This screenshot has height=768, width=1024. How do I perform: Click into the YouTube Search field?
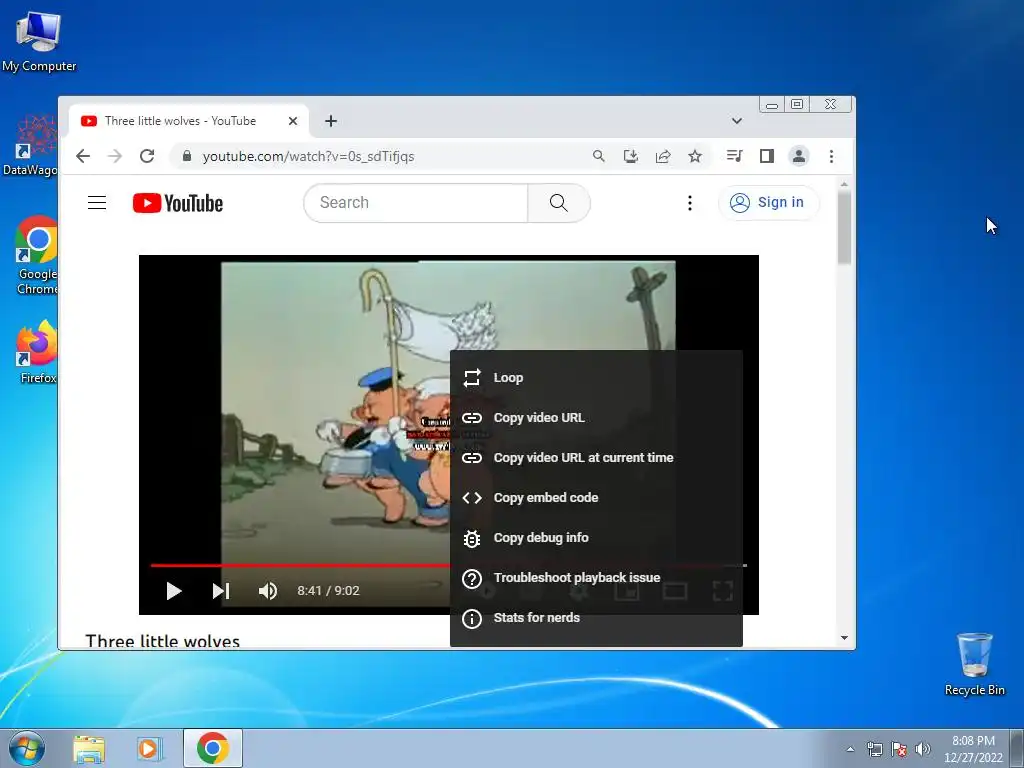pyautogui.click(x=416, y=202)
